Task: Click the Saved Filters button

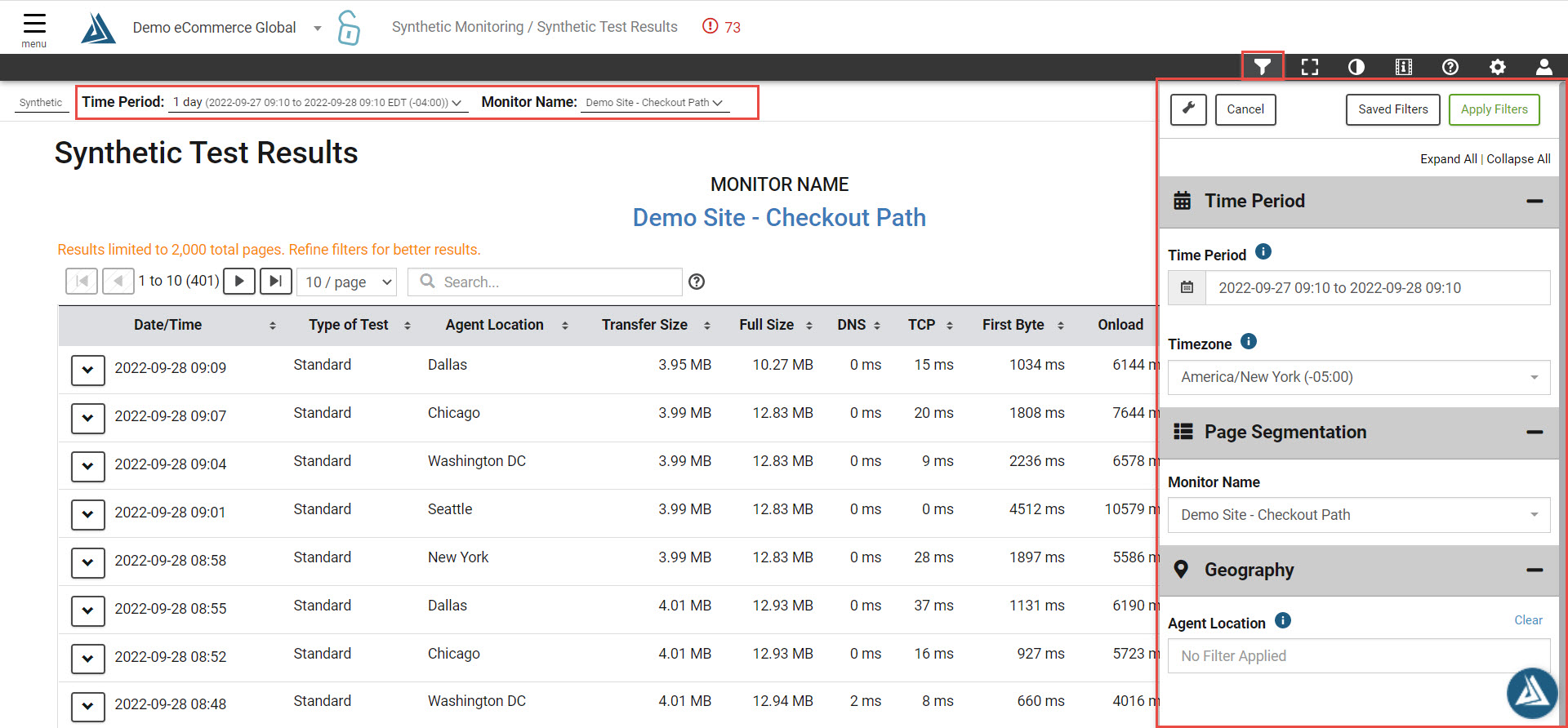Action: pos(1392,109)
